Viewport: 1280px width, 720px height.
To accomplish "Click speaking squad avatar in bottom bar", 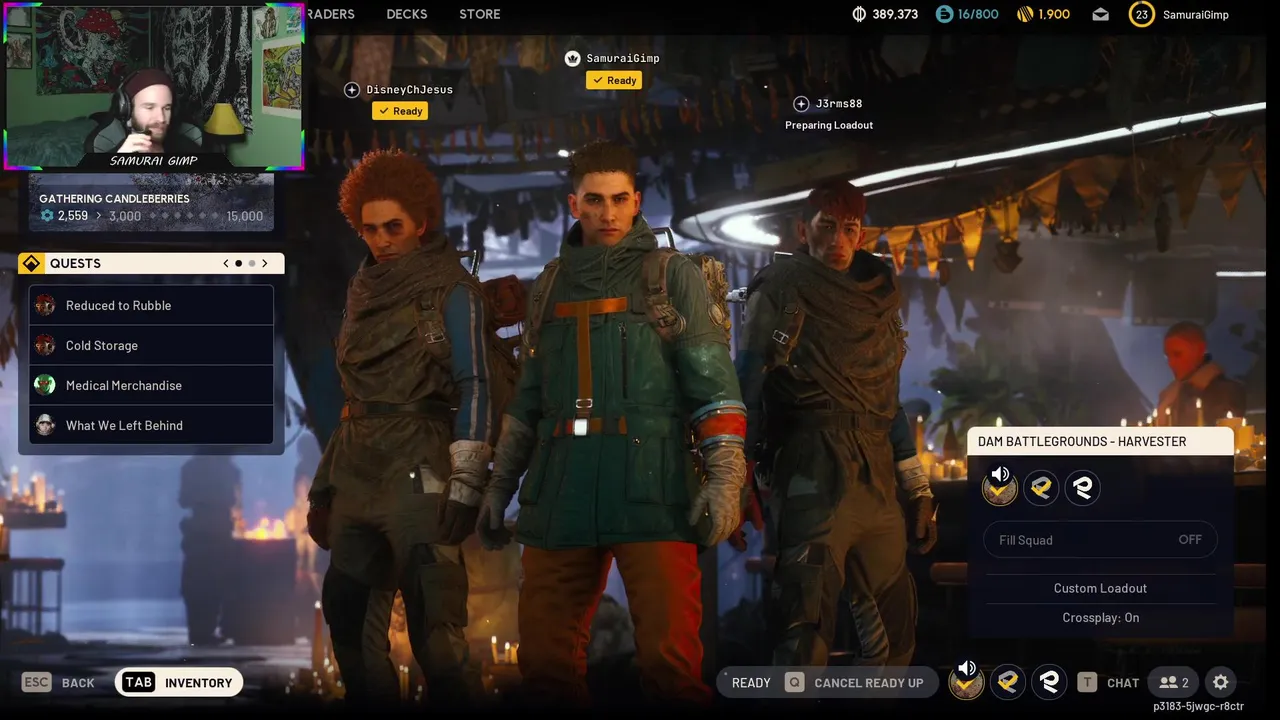I will 966,682.
